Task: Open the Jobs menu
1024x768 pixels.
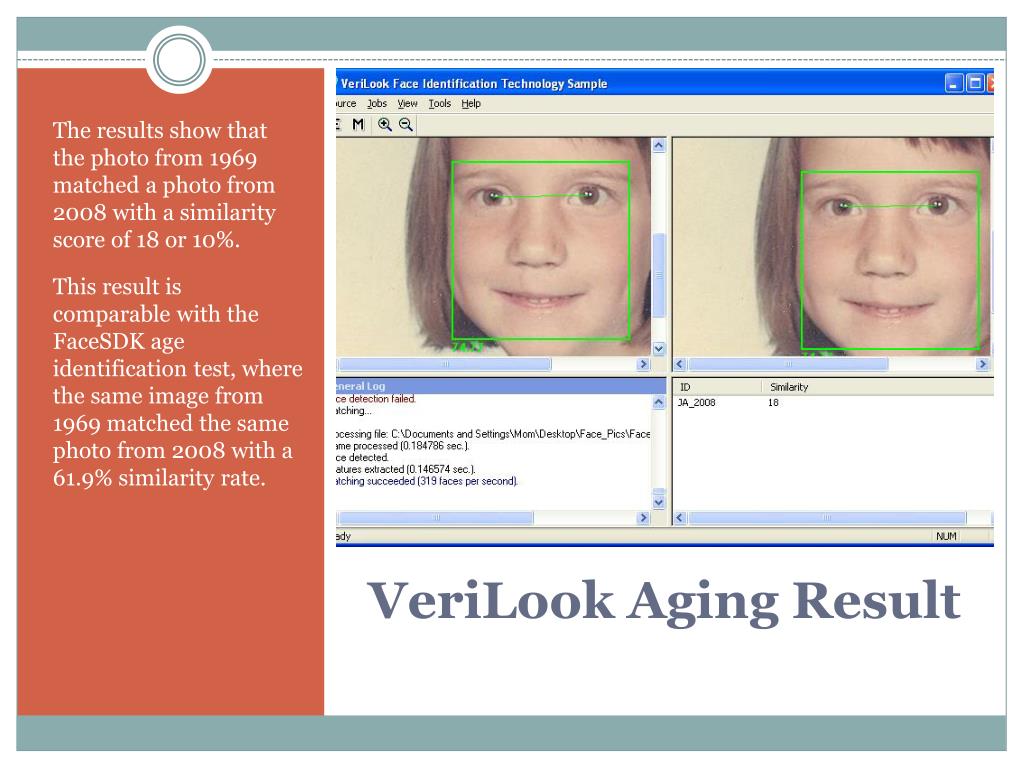Action: 377,103
